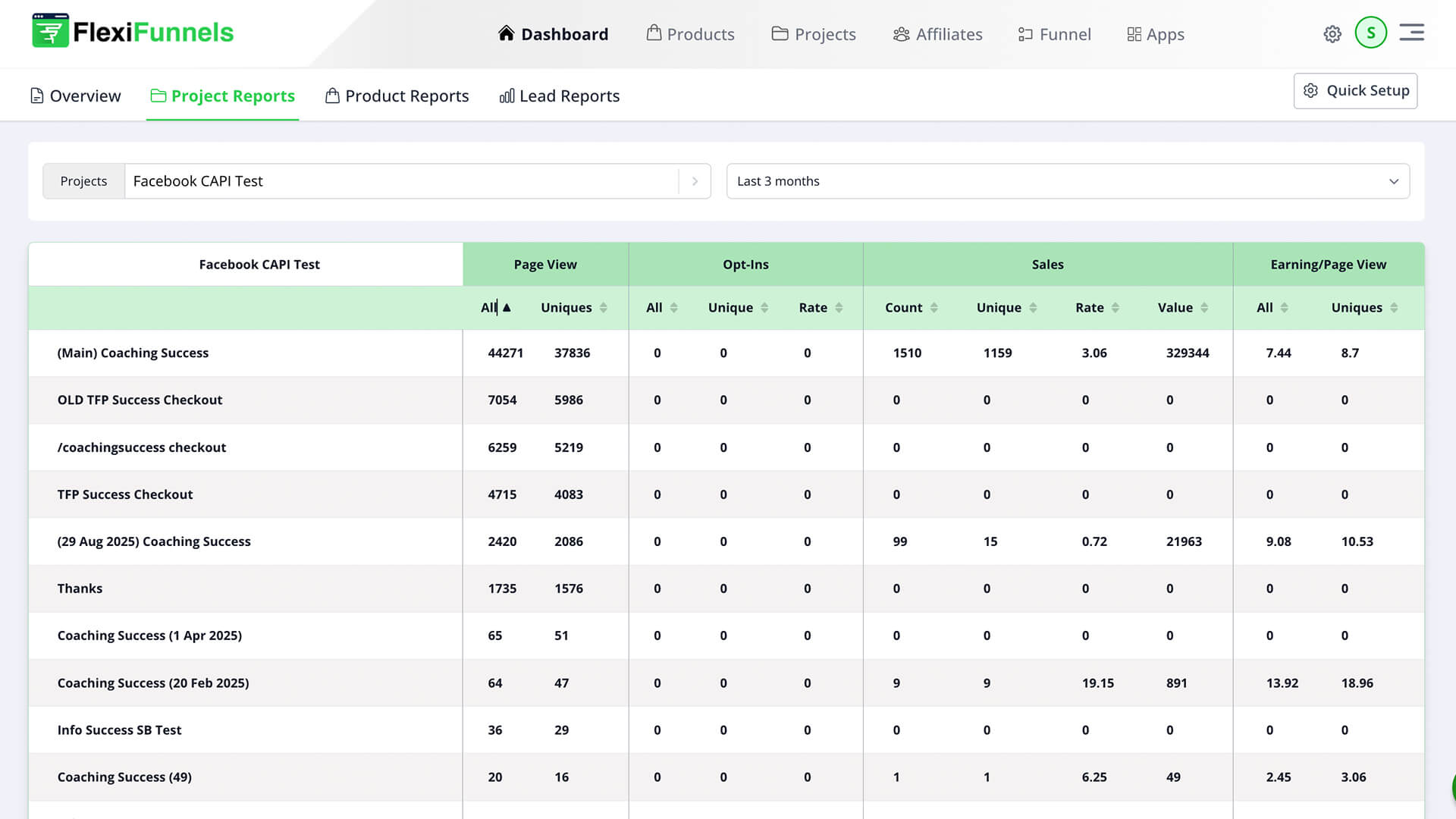Click the profile avatar circle
This screenshot has height=819, width=1456.
pos(1370,33)
